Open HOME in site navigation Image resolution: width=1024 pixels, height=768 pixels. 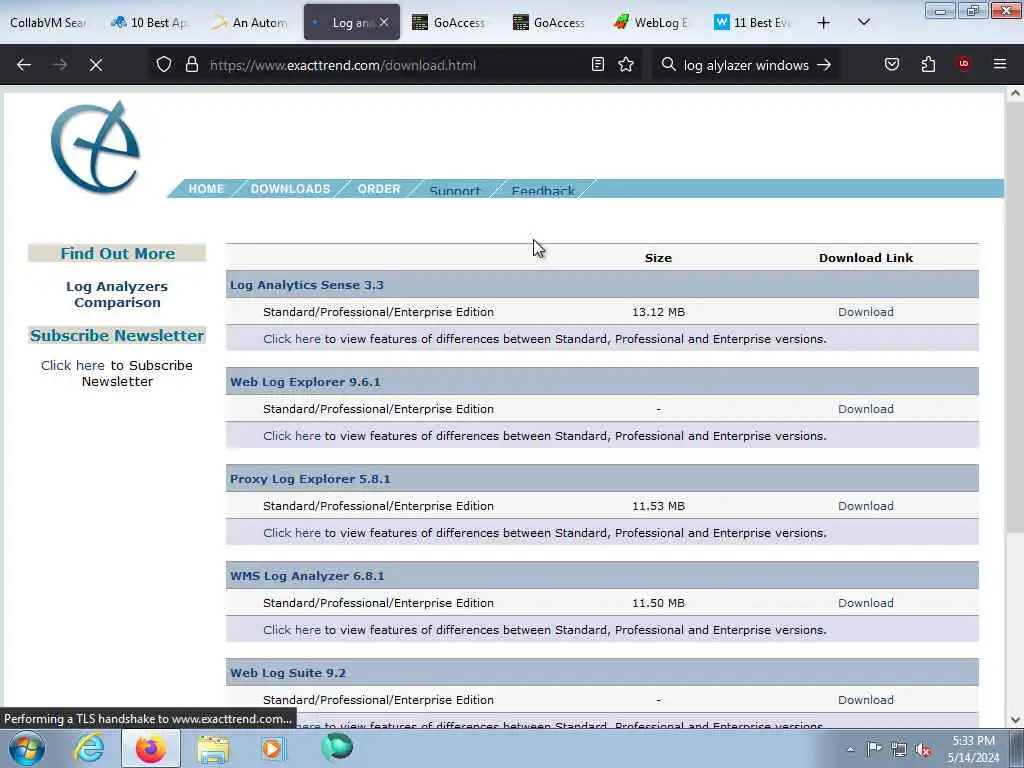(x=206, y=189)
